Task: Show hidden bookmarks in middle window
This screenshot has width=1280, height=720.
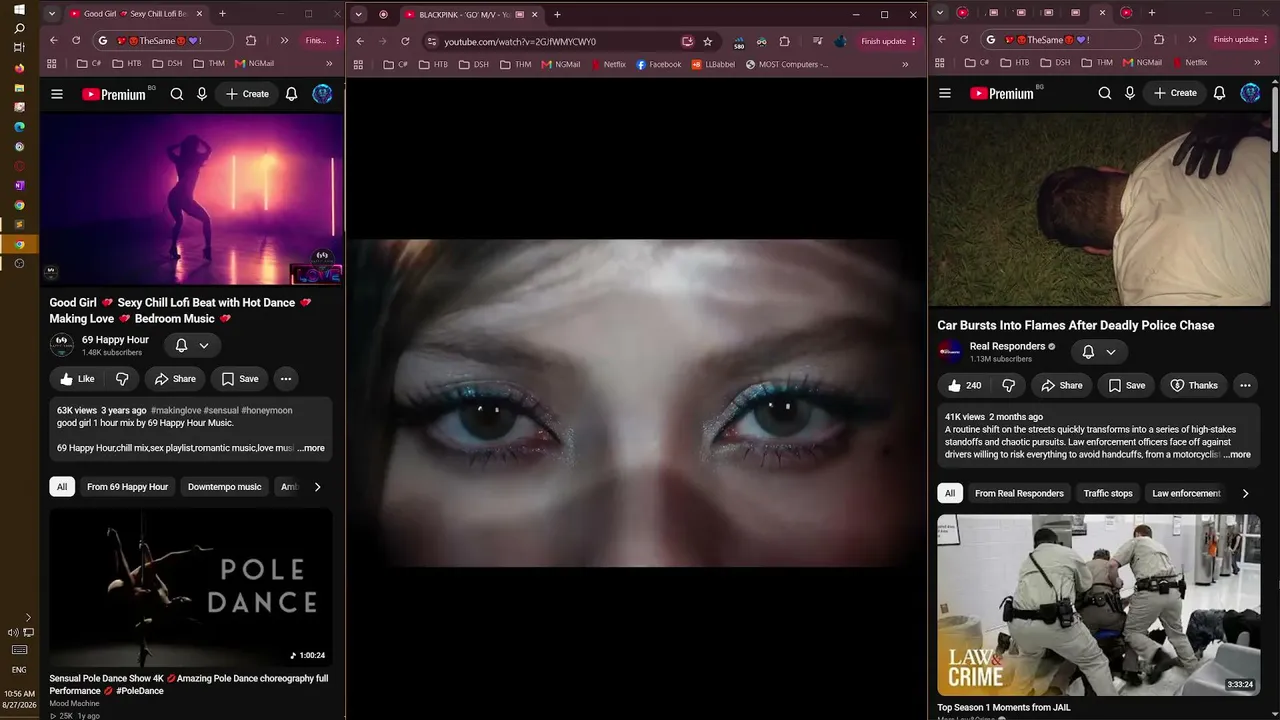Action: 905,64
